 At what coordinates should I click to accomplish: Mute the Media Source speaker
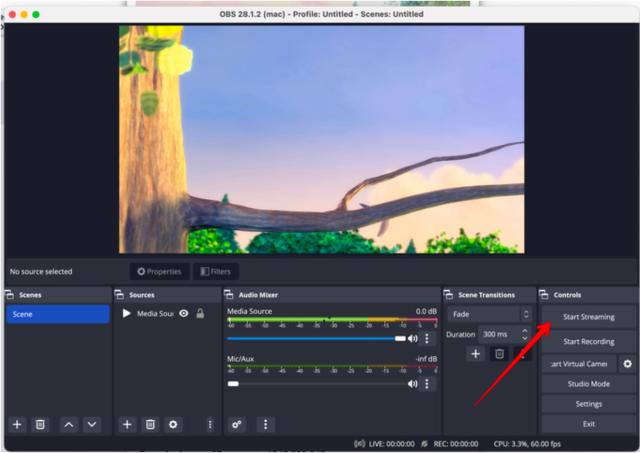tap(413, 338)
